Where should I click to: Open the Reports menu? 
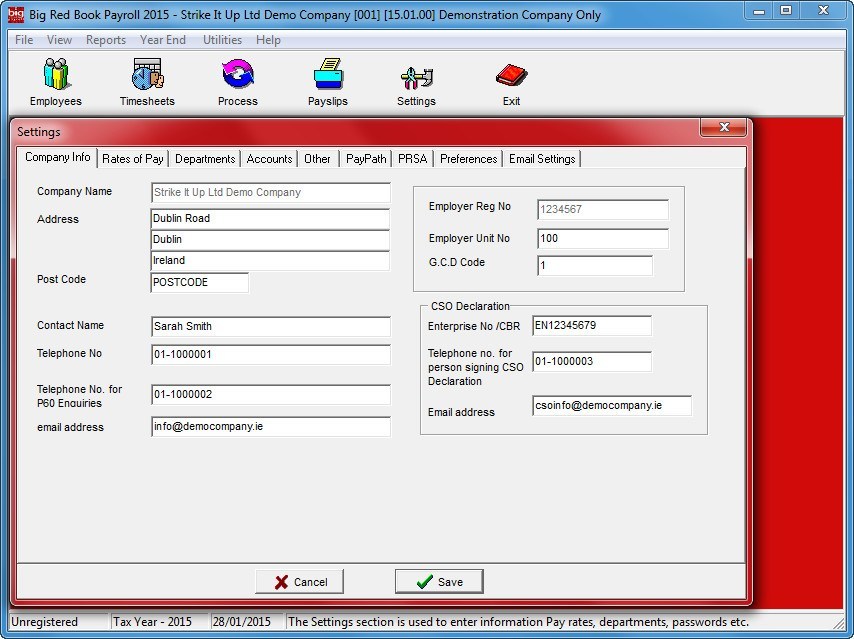point(106,40)
